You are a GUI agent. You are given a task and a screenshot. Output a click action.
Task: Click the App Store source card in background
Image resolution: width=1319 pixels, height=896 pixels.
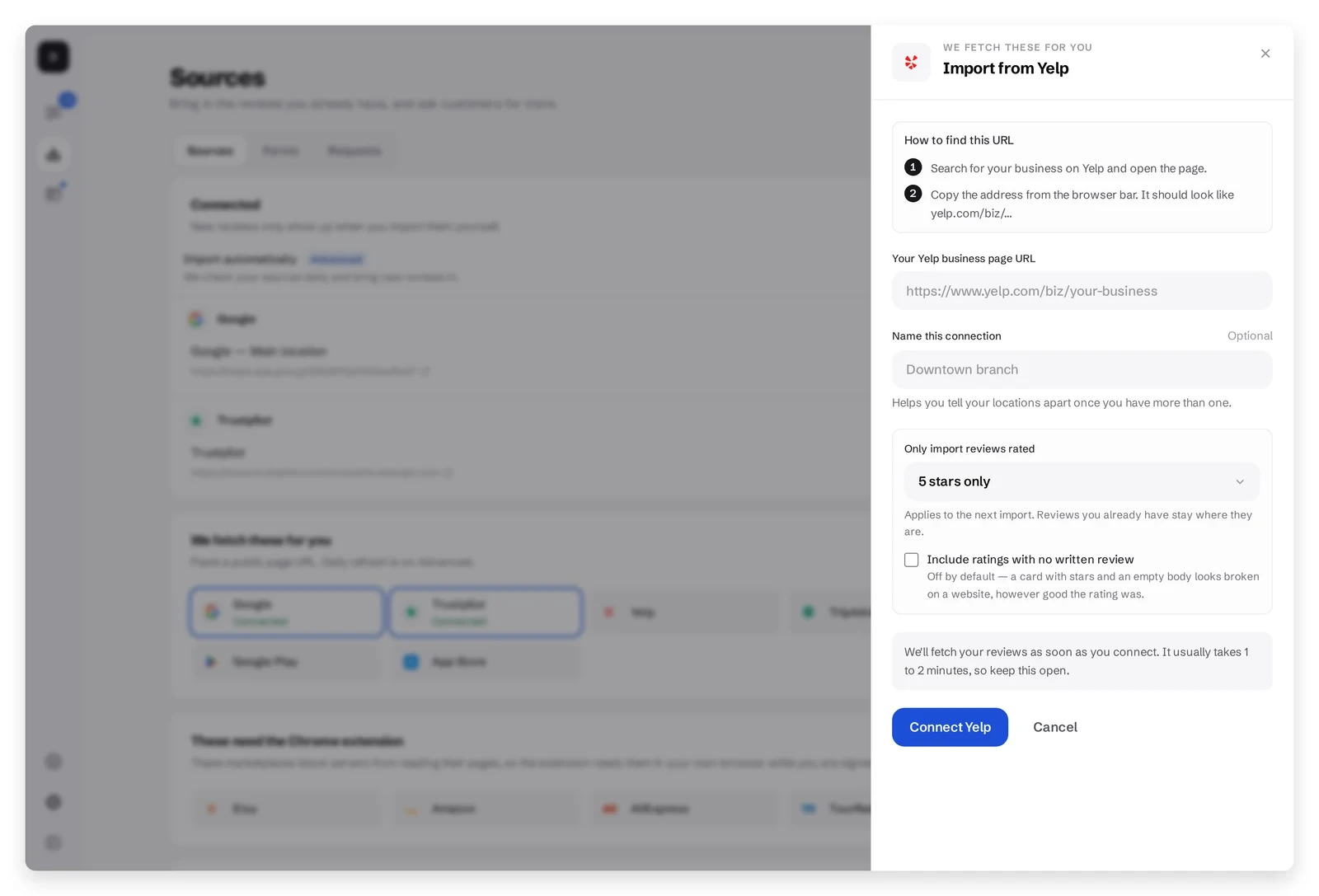(x=486, y=662)
